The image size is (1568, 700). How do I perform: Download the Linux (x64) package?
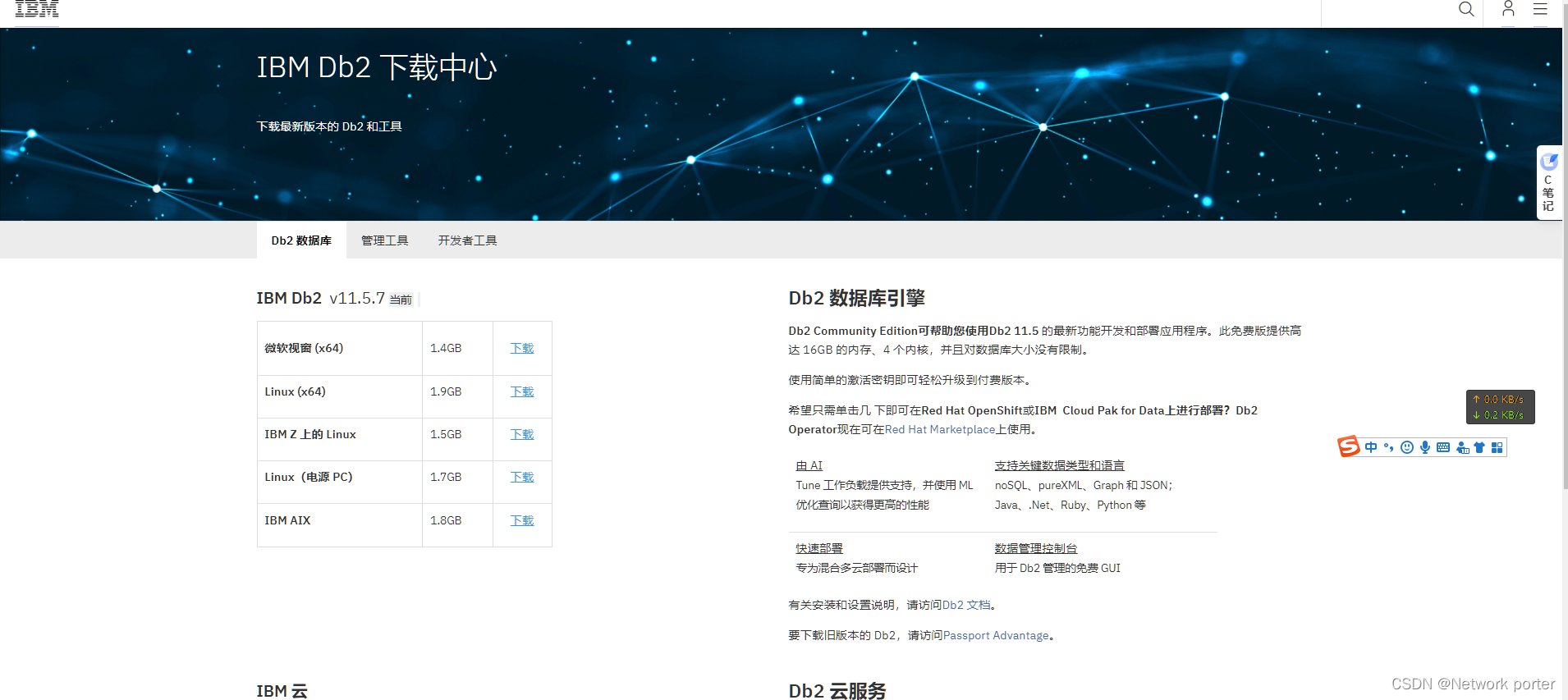click(x=522, y=391)
